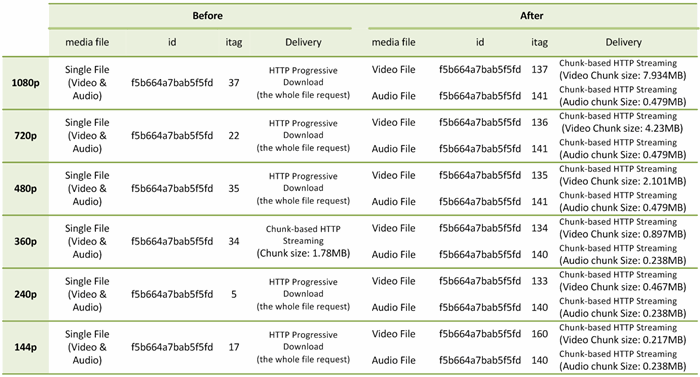This screenshot has width=700, height=377.
Task: Click the Before 'Delivery' column header
Action: [303, 42]
